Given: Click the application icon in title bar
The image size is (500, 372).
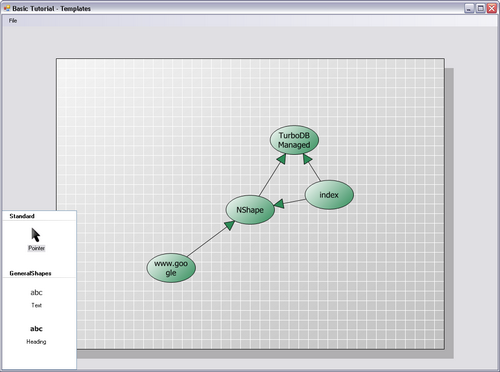Looking at the screenshot, I should point(7,8).
